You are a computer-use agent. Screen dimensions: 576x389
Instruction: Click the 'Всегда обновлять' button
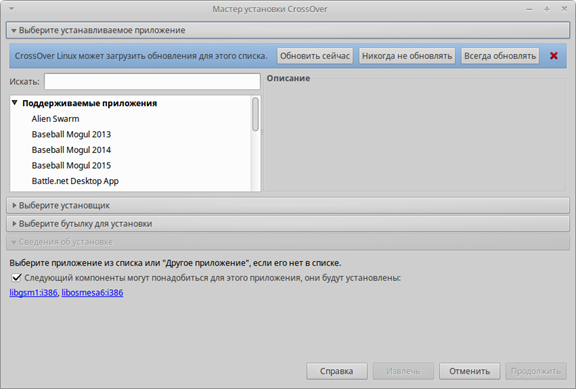tap(500, 56)
